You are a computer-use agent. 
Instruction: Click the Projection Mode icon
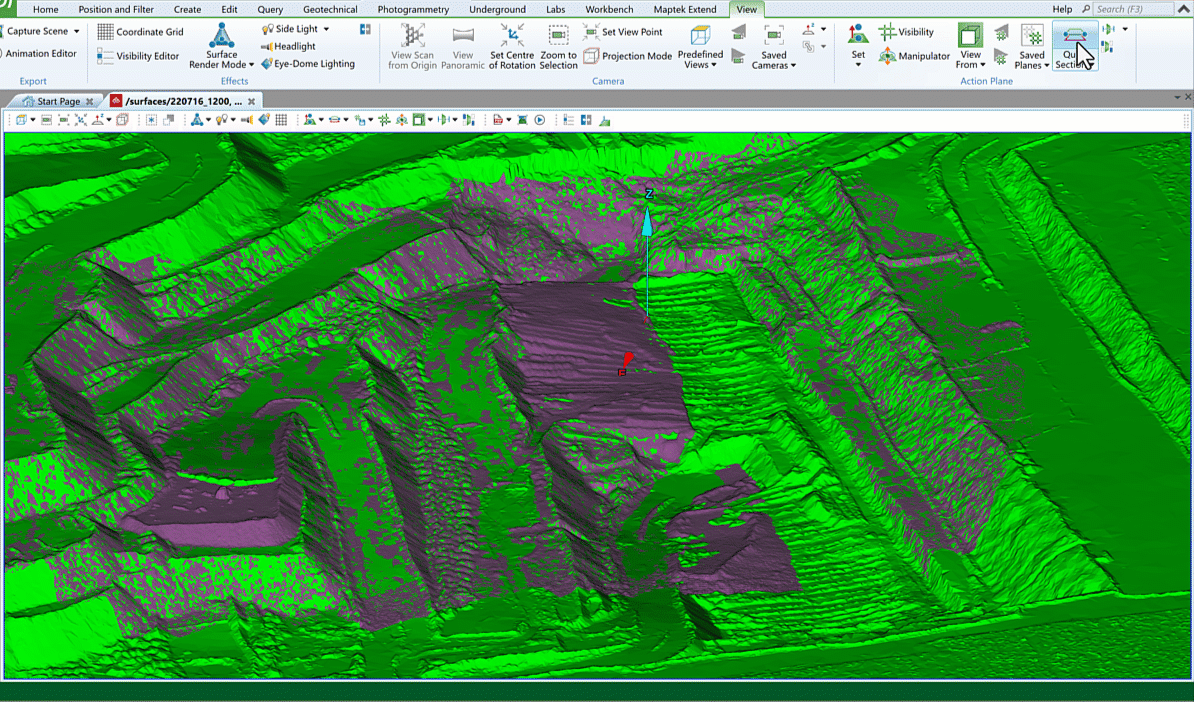628,56
